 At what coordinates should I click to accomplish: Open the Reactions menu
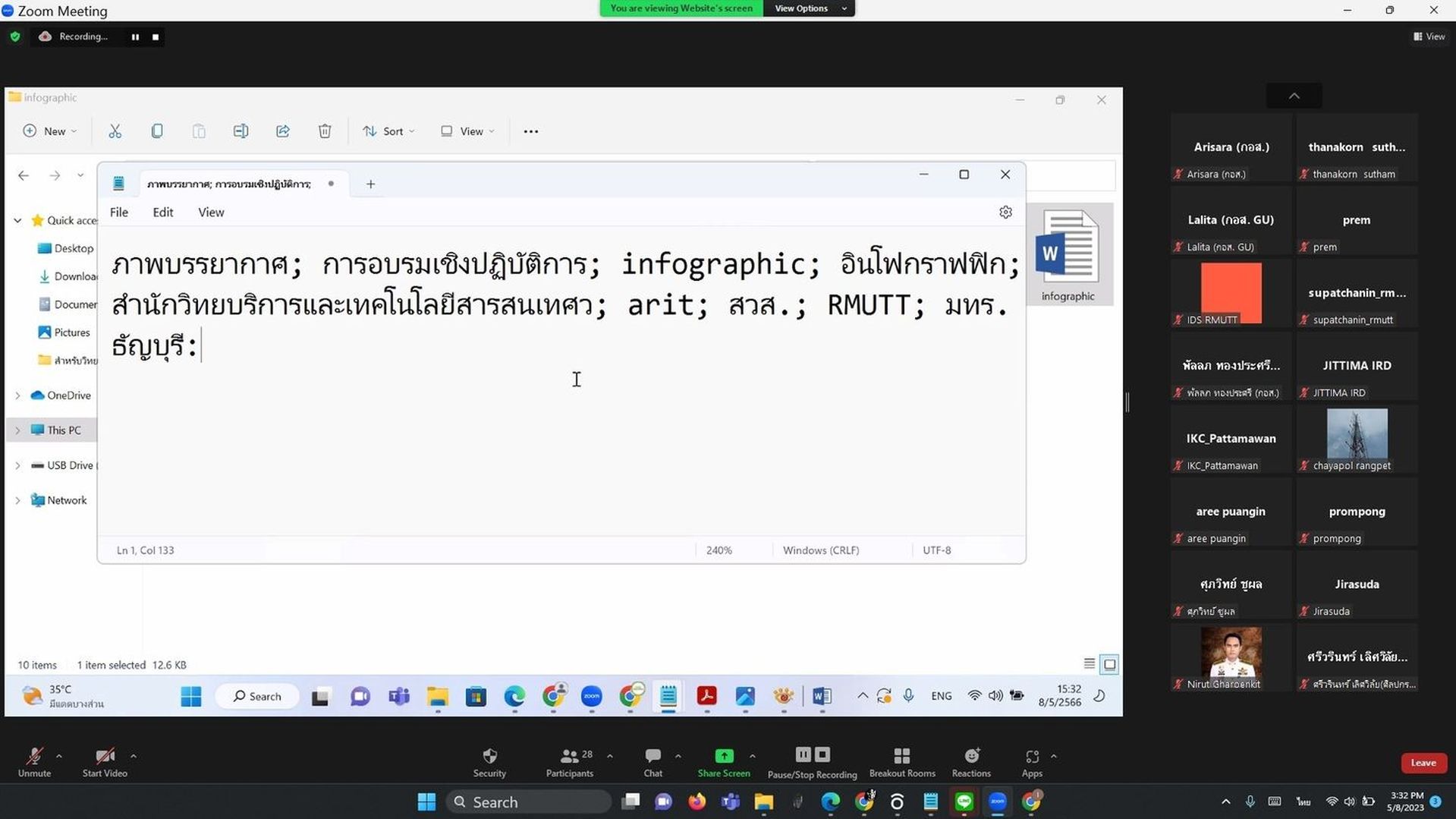tap(971, 762)
